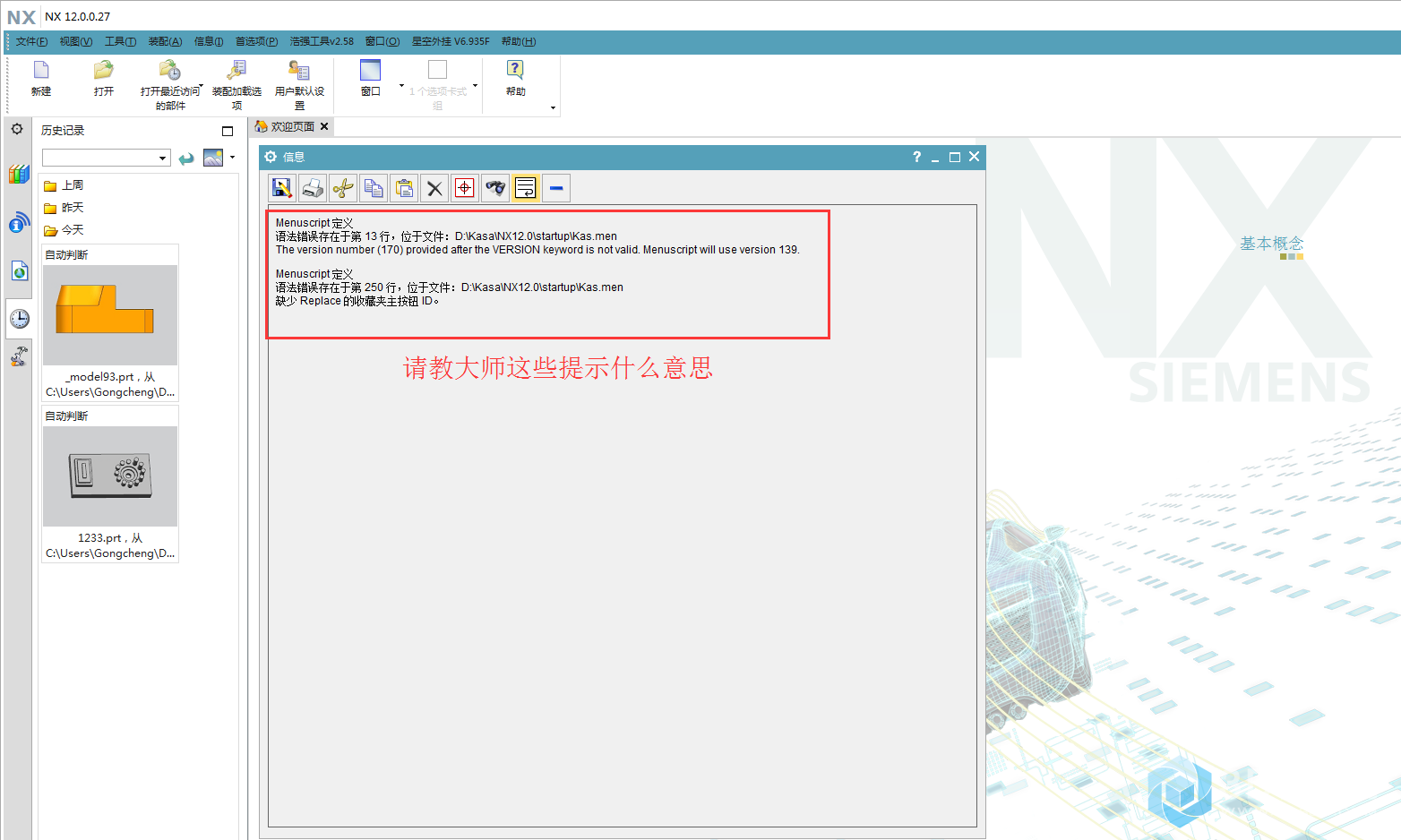Select the History clock resource tab
Image resolution: width=1401 pixels, height=840 pixels.
pos(19,319)
